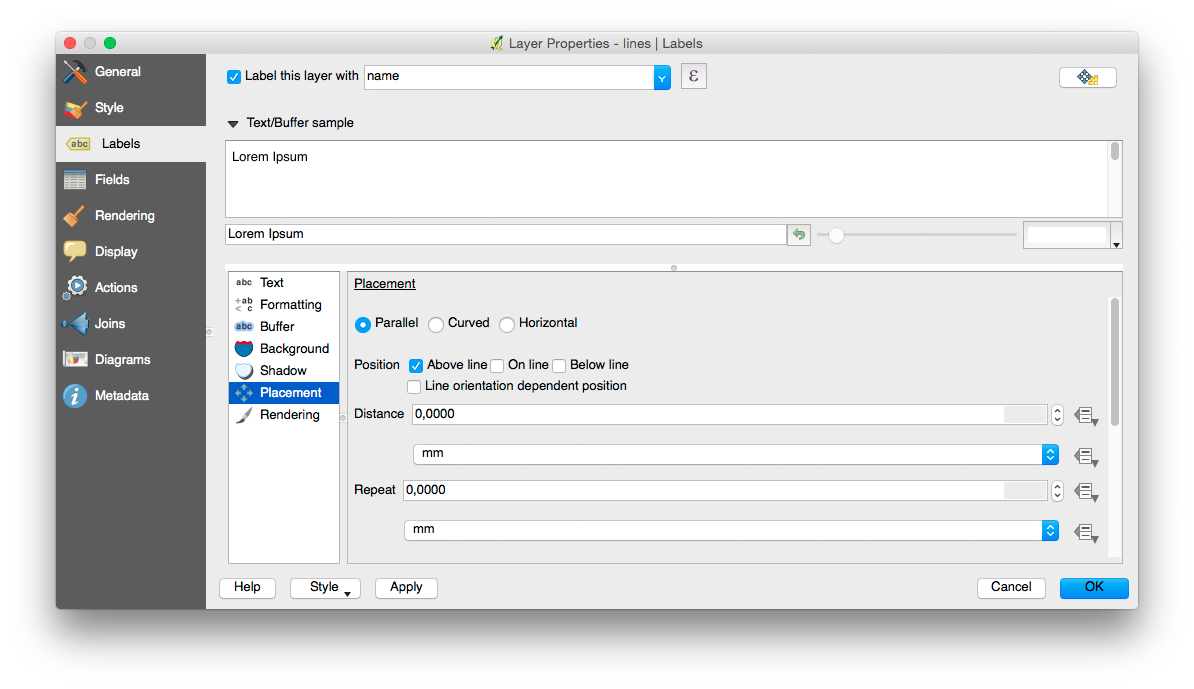Confirm with the OK button
The image size is (1194, 689).
[1094, 588]
